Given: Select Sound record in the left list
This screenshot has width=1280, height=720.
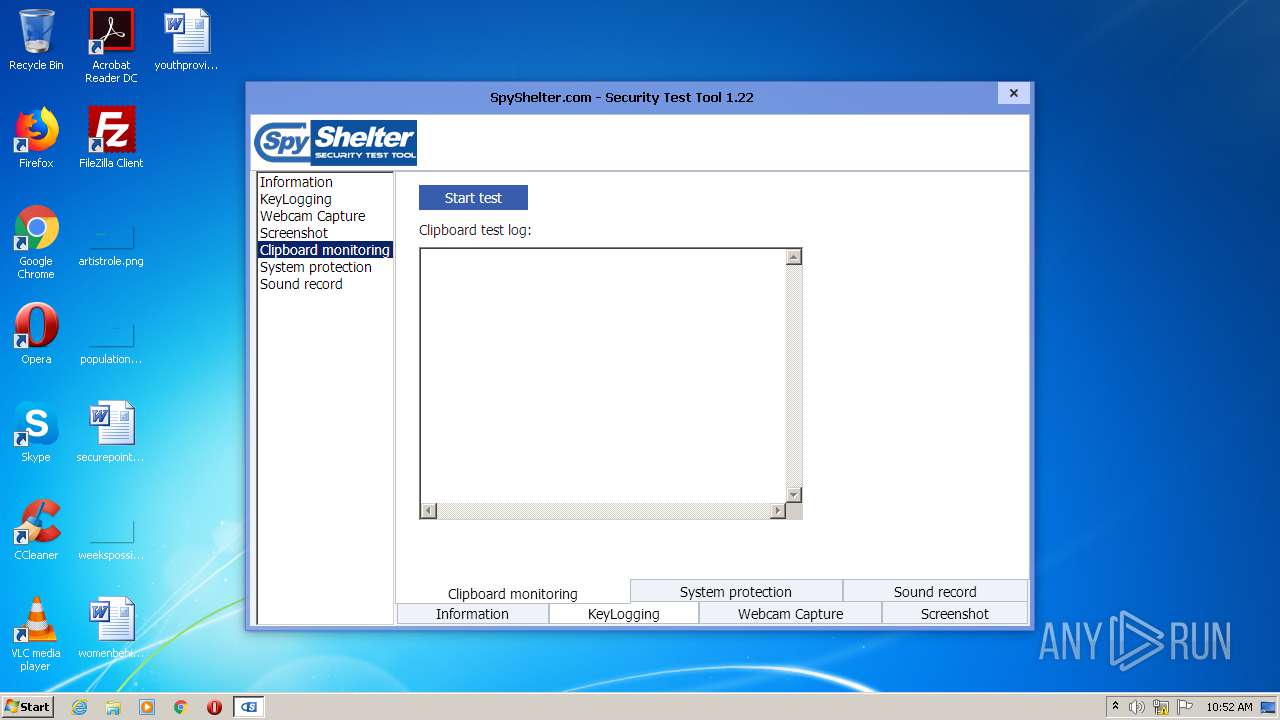Looking at the screenshot, I should (x=325, y=284).
